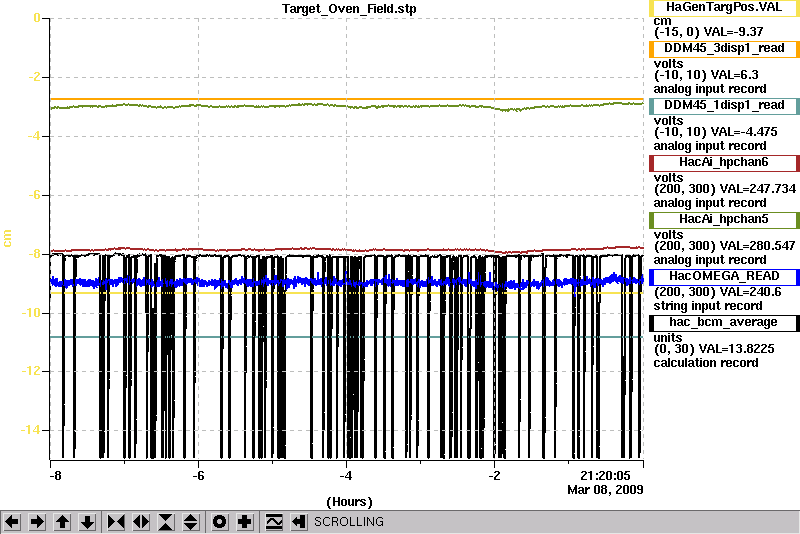Click the Mar 08, 2009 date label

click(x=605, y=490)
